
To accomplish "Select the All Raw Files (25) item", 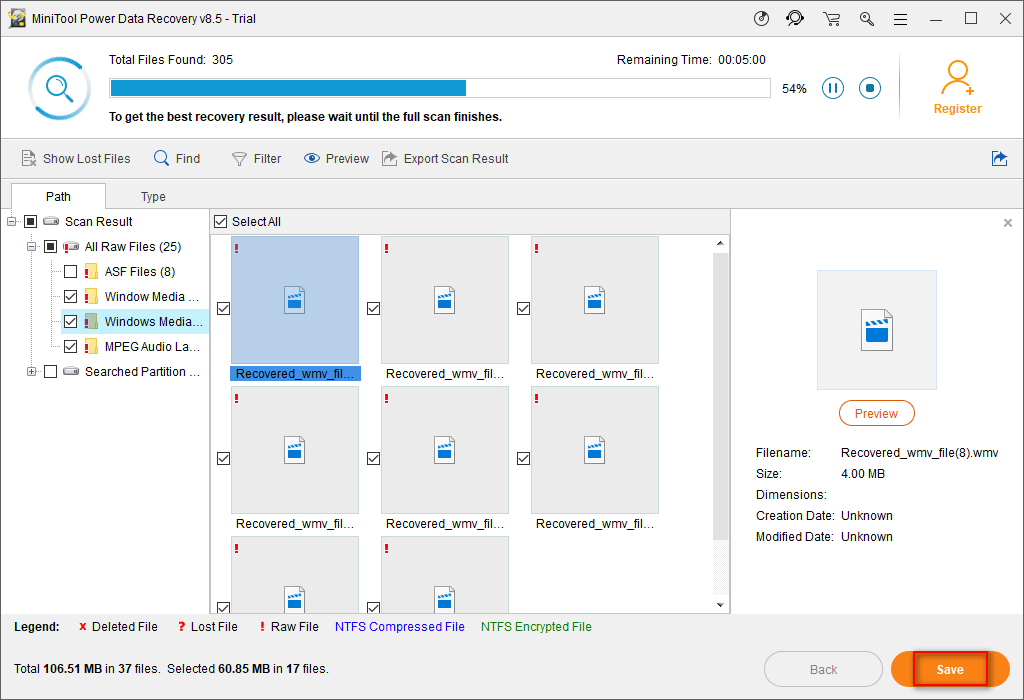I will [x=133, y=247].
